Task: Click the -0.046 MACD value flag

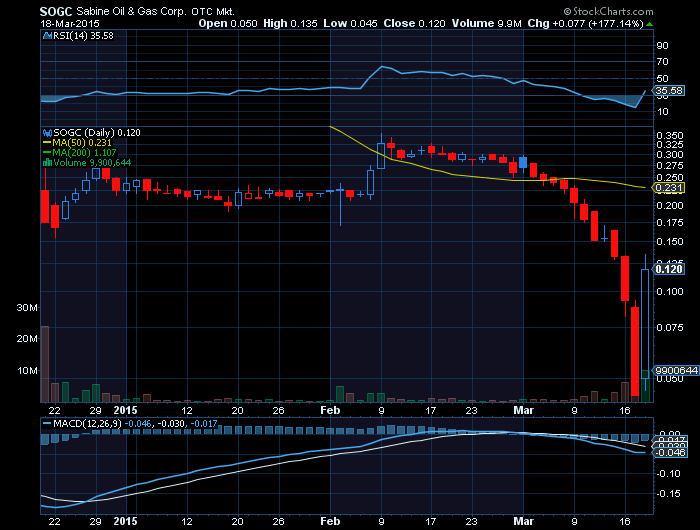Action: tap(669, 453)
